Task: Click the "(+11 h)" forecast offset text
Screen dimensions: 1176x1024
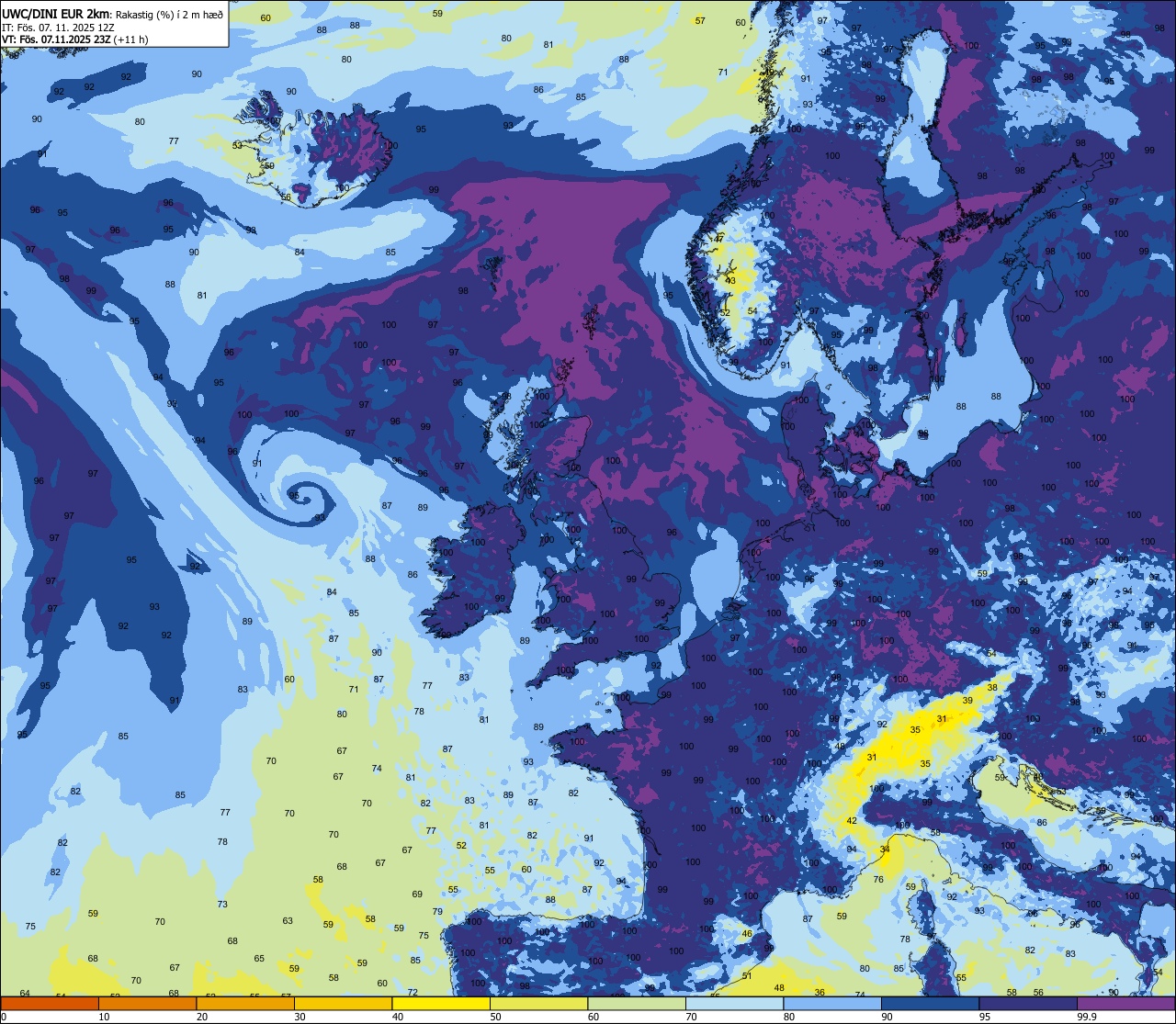Action: (131, 39)
